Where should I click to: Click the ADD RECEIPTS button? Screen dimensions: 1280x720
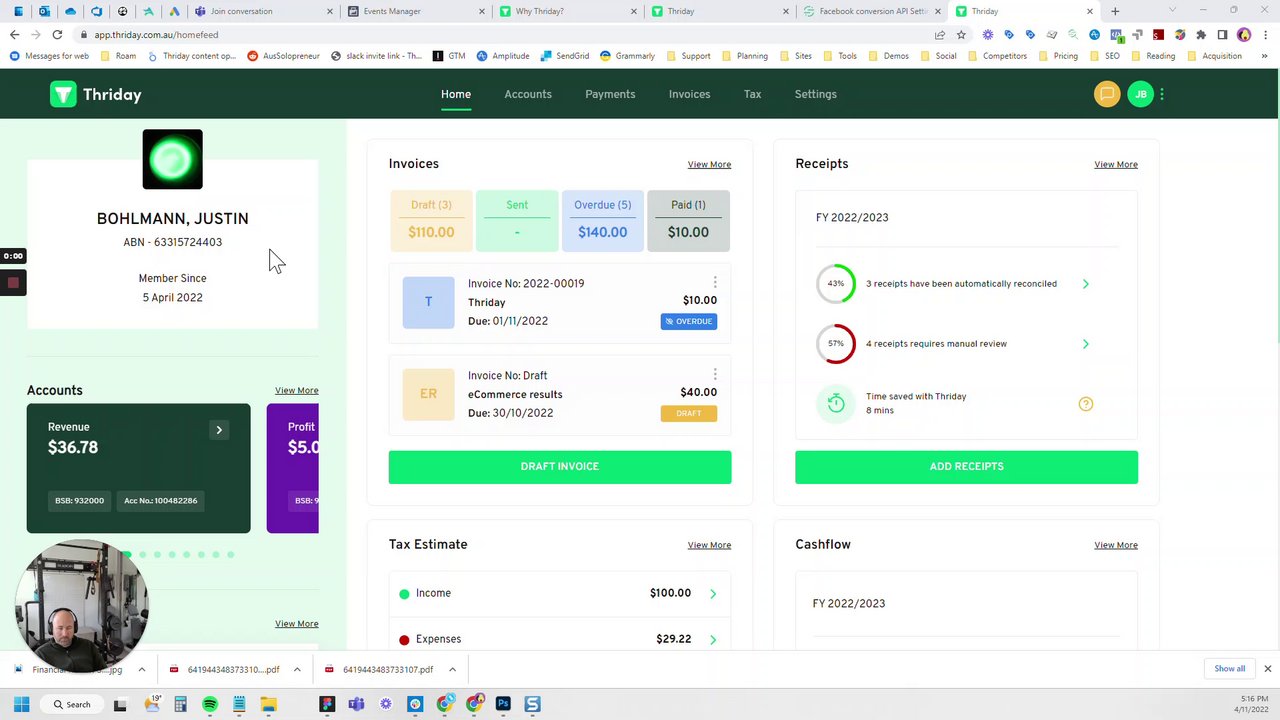pyautogui.click(x=966, y=467)
